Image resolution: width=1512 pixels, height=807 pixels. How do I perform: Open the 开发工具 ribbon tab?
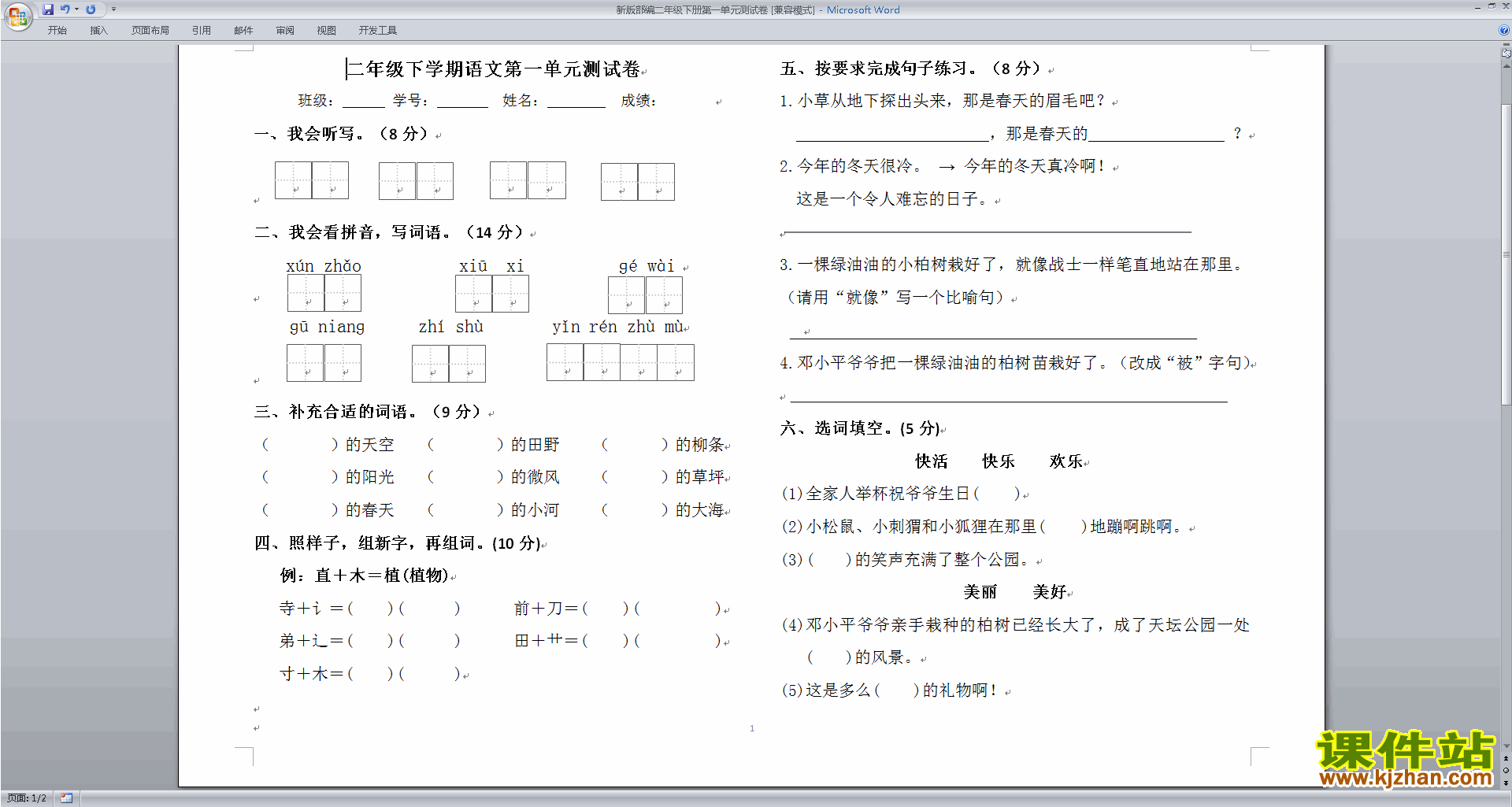378,30
